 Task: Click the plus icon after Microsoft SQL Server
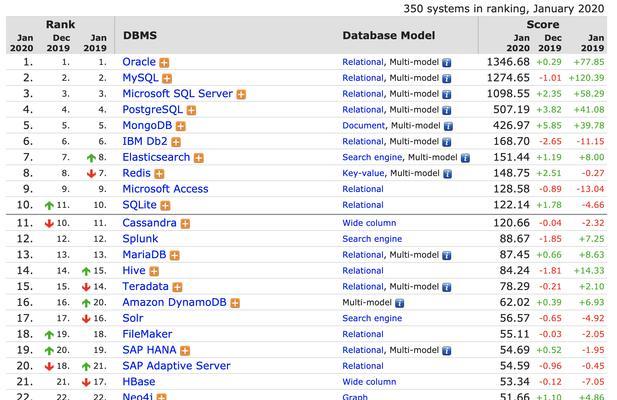[x=241, y=94]
